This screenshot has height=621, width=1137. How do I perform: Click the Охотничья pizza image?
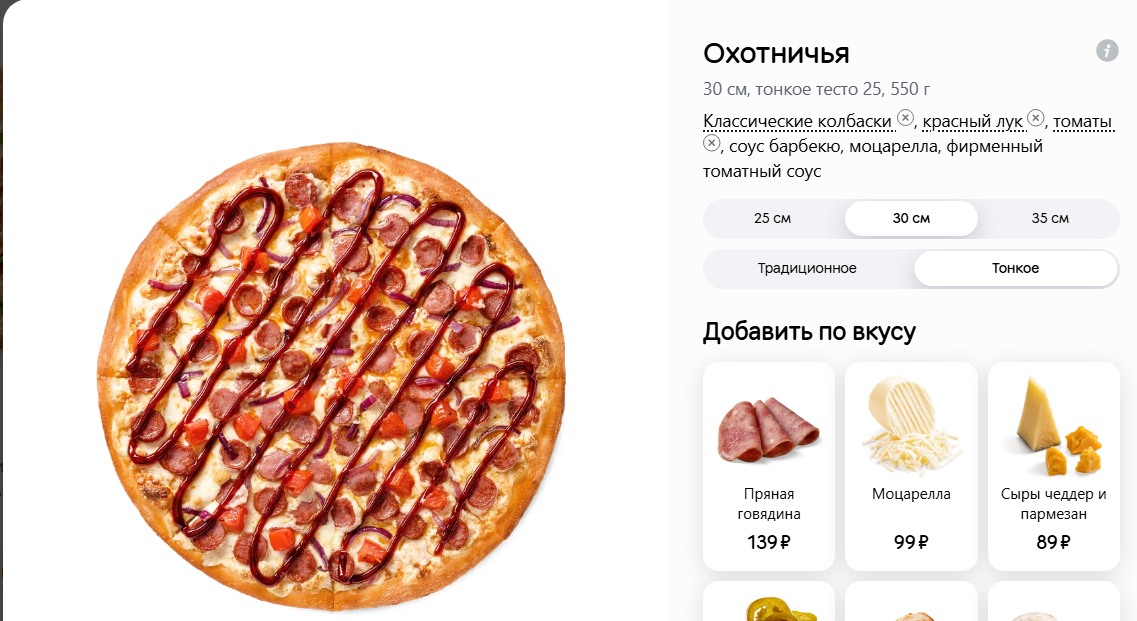tap(331, 376)
